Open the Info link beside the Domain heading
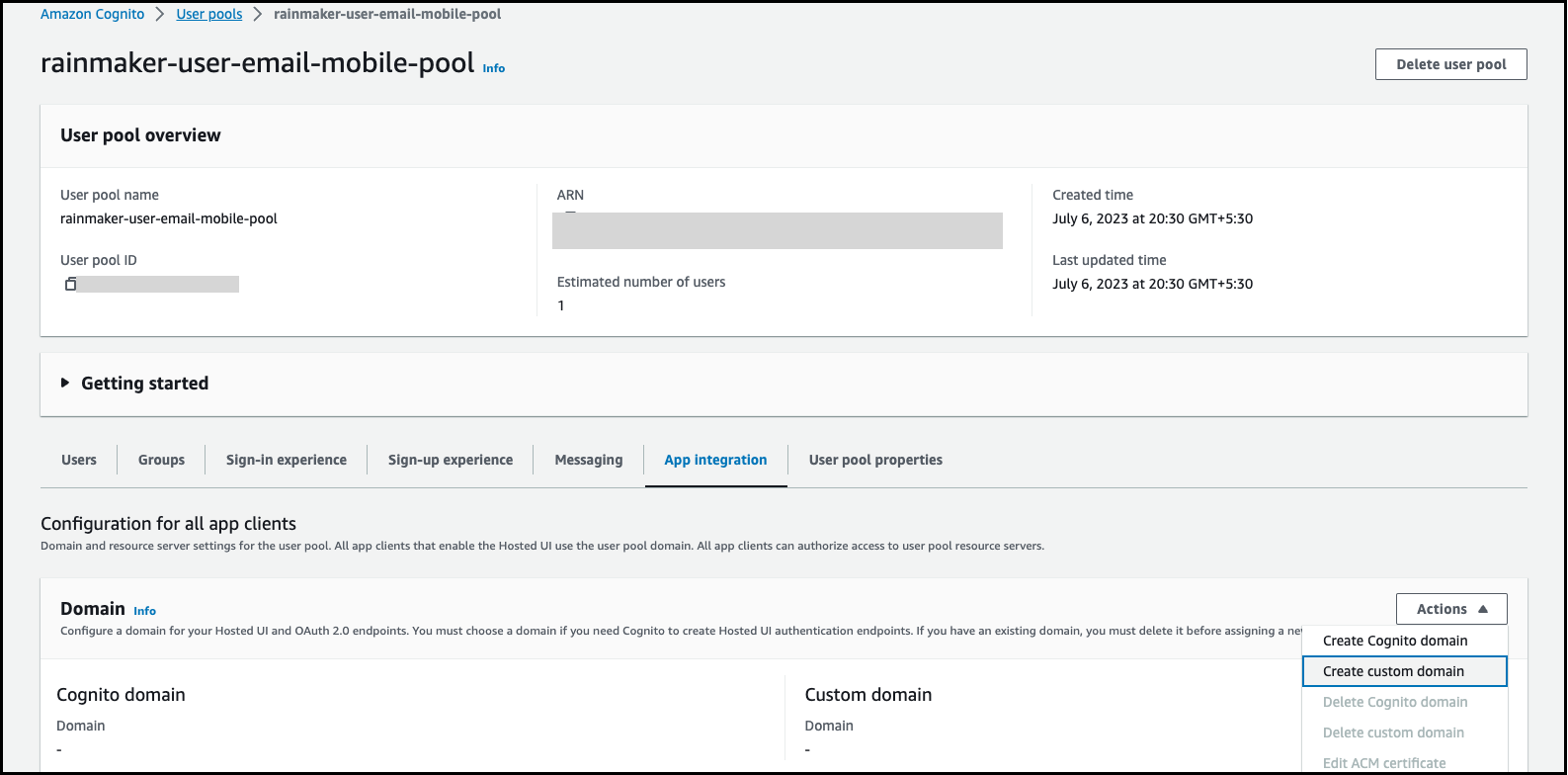This screenshot has height=775, width=1568. (145, 611)
